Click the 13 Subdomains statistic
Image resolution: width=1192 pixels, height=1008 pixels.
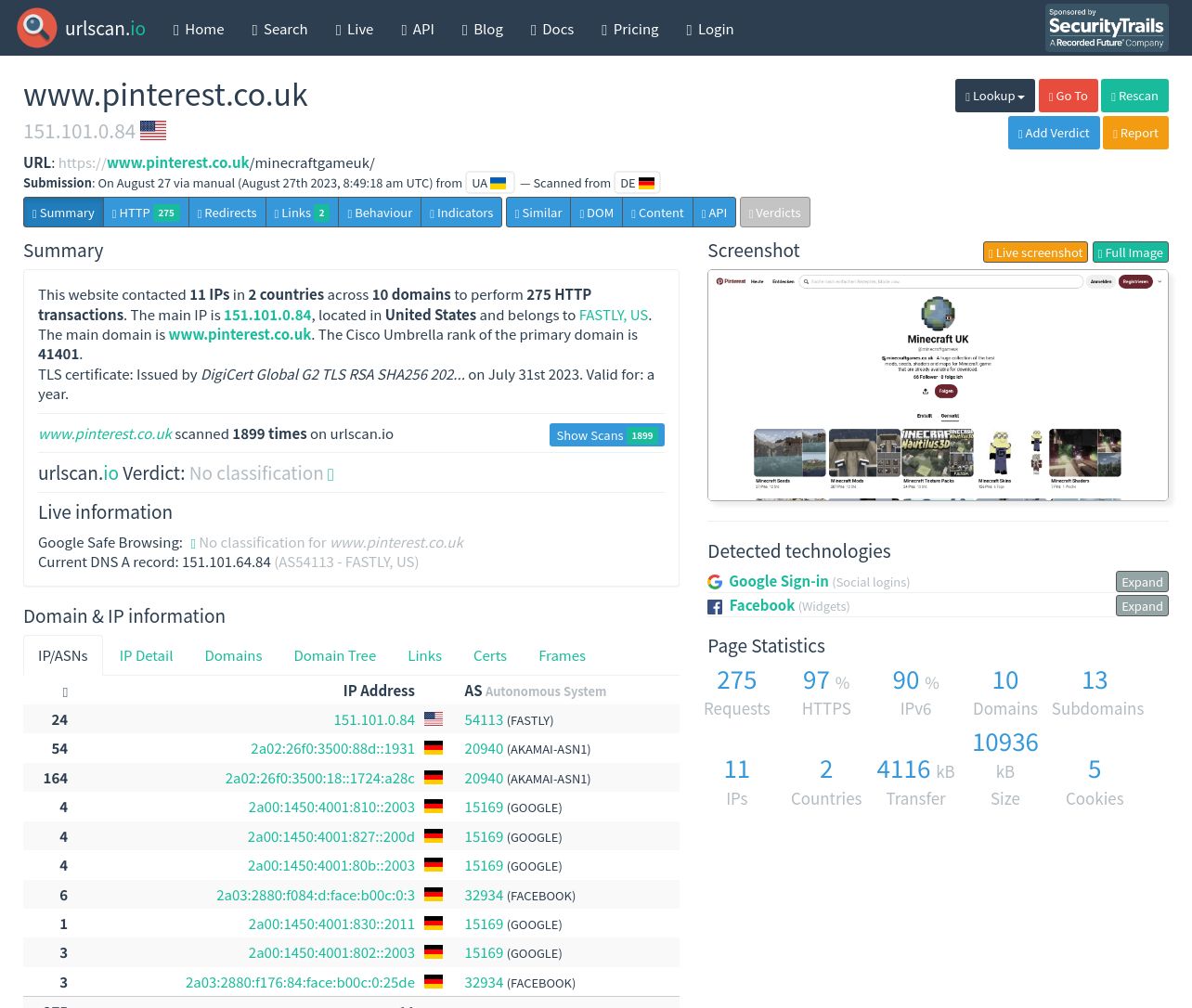1096,693
